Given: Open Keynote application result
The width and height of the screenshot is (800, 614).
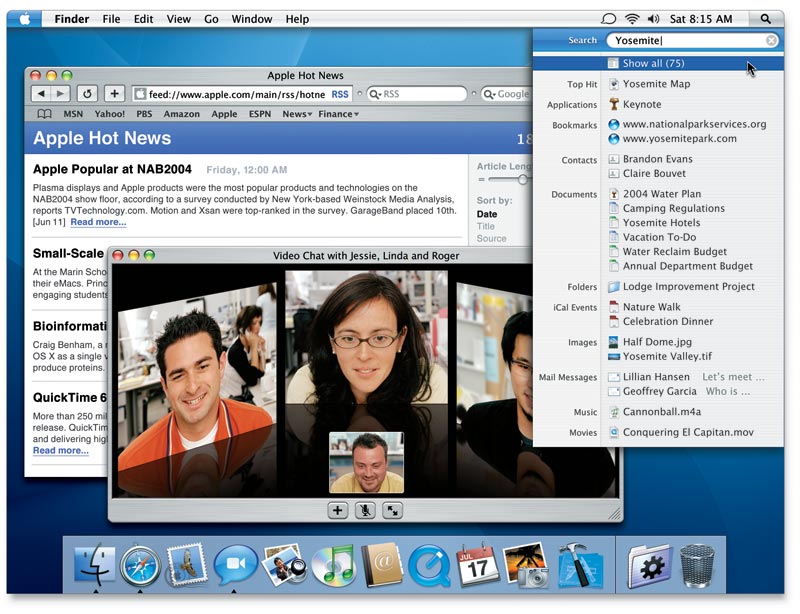Looking at the screenshot, I should (642, 104).
